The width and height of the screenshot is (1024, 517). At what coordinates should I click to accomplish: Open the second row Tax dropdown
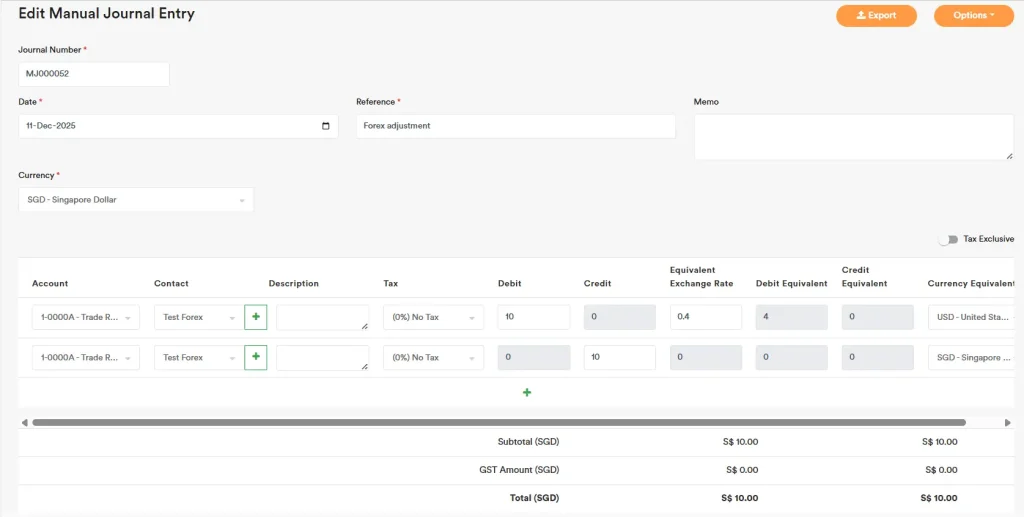[433, 357]
